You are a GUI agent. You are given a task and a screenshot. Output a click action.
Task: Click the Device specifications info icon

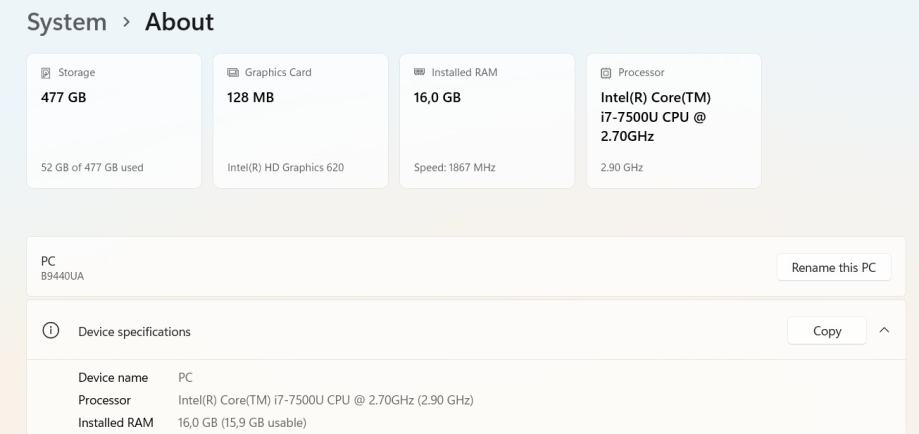click(x=50, y=331)
